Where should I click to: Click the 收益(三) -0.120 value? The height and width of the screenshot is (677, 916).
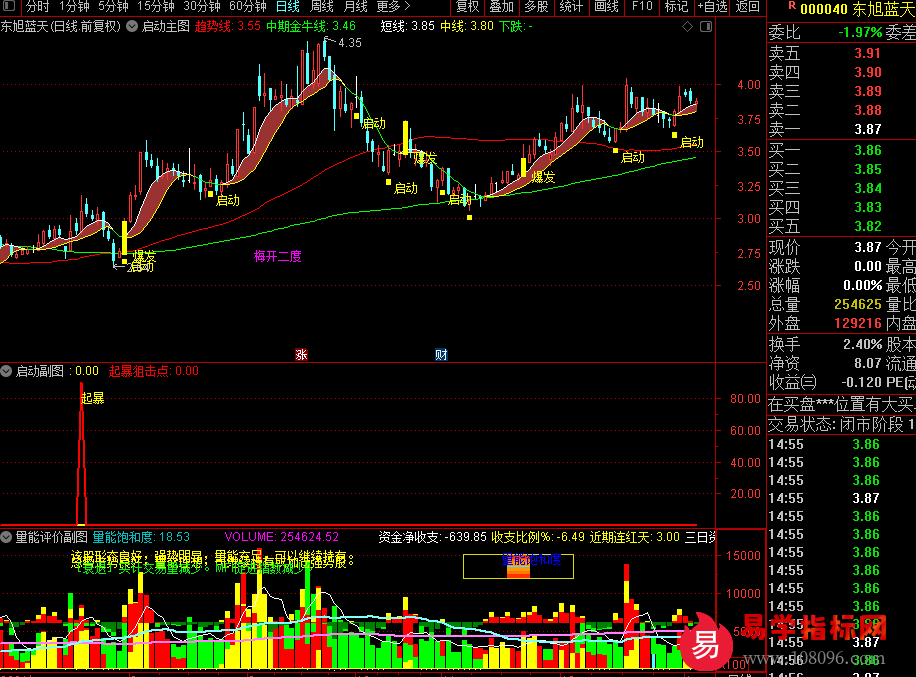[x=862, y=383]
